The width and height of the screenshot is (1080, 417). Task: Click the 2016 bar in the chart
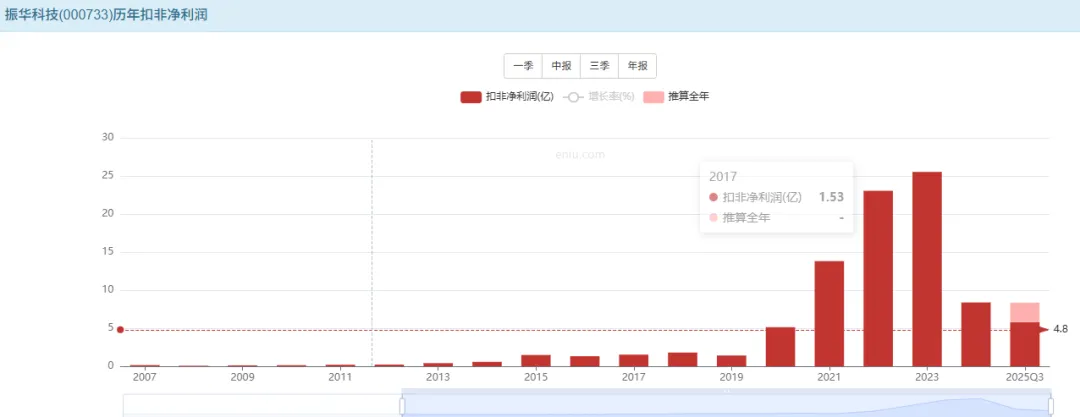point(585,361)
